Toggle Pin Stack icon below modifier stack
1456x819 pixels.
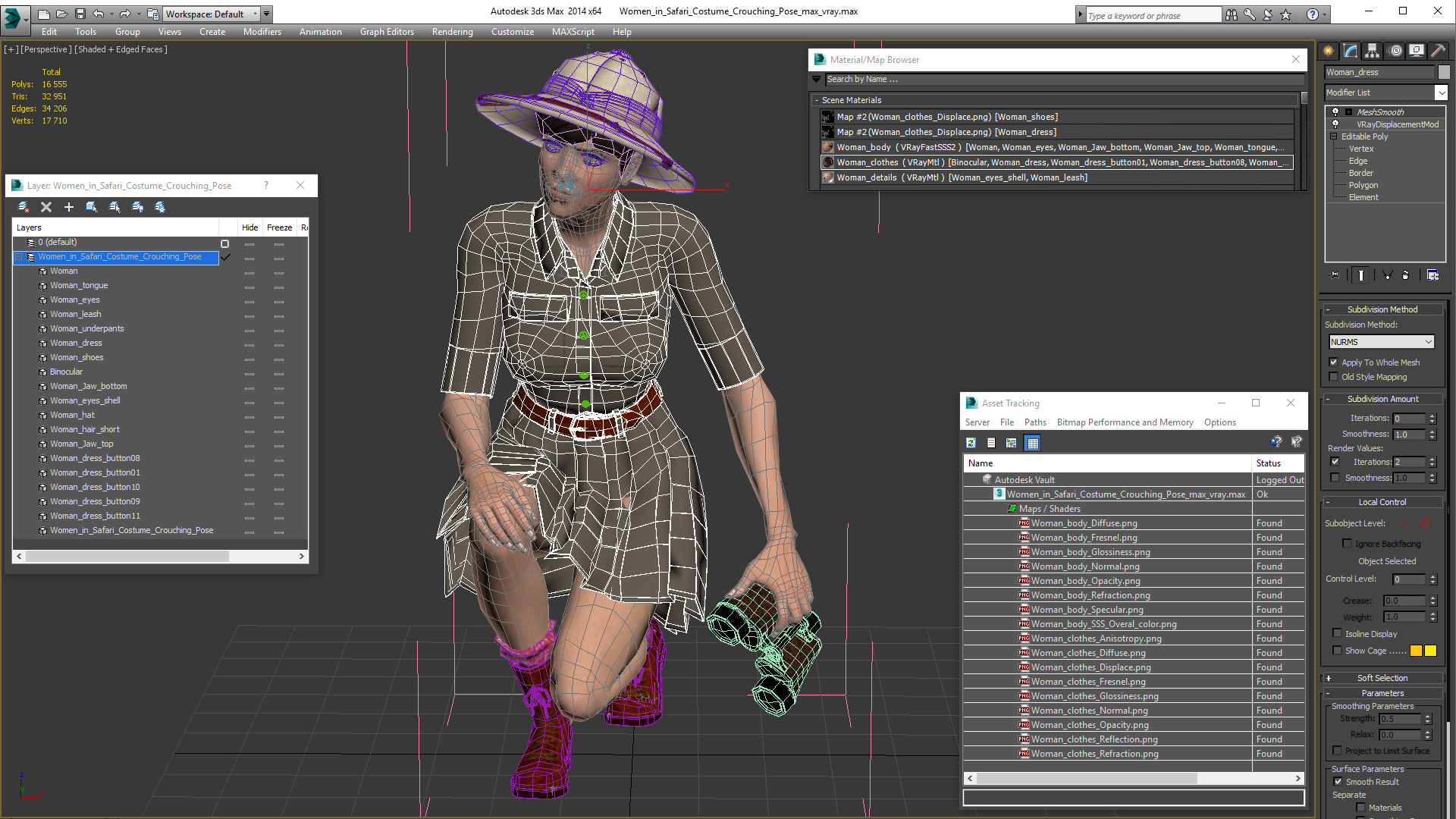coord(1335,275)
